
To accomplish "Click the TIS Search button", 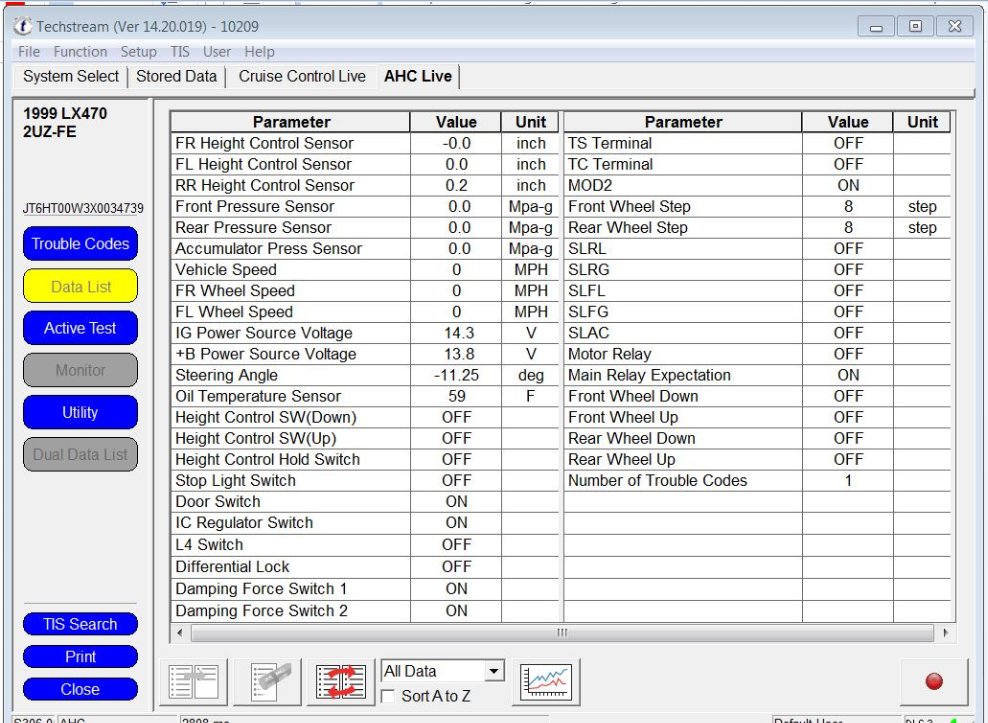I will [80, 624].
